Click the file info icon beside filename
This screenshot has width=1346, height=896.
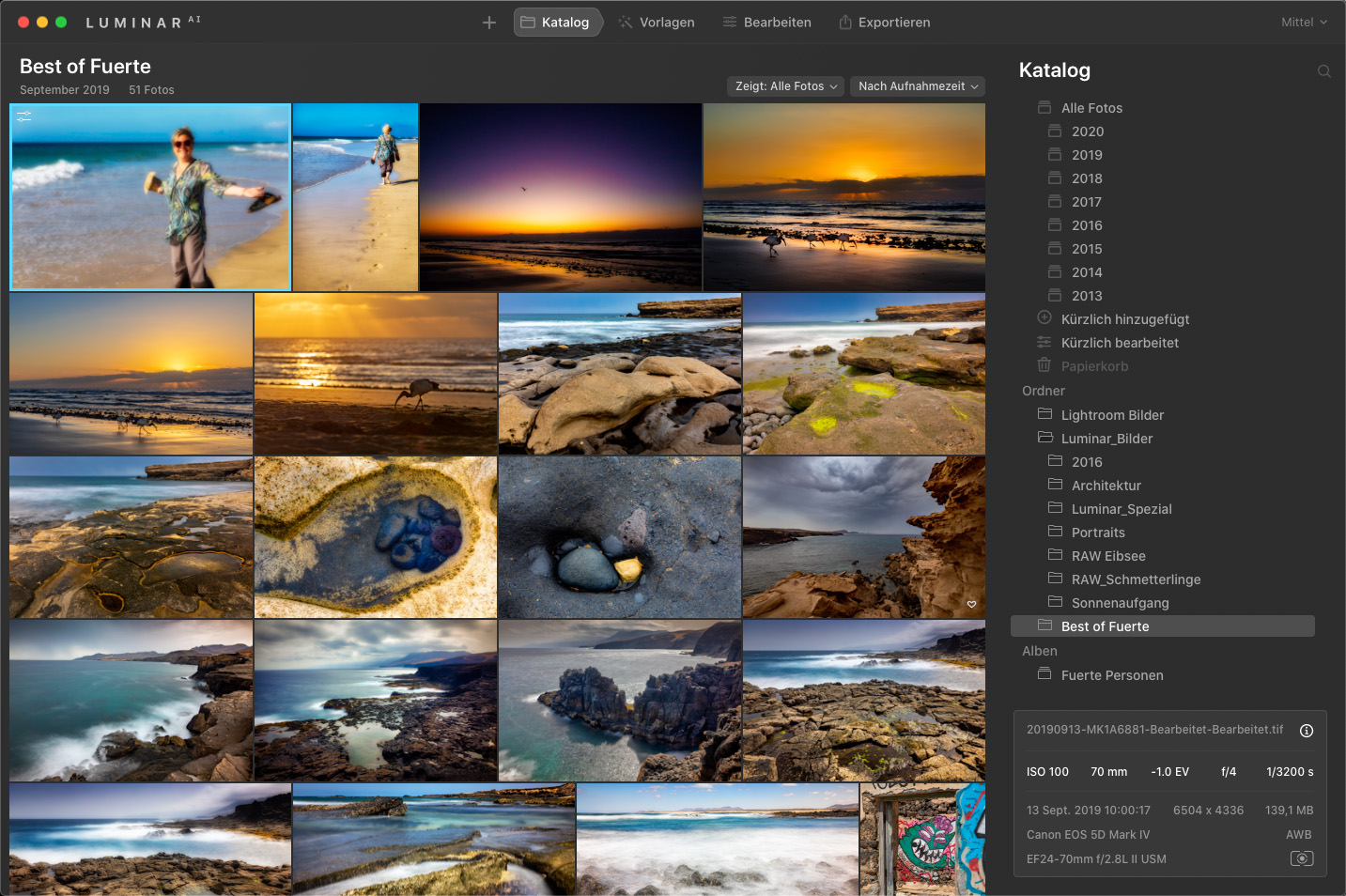tap(1306, 731)
